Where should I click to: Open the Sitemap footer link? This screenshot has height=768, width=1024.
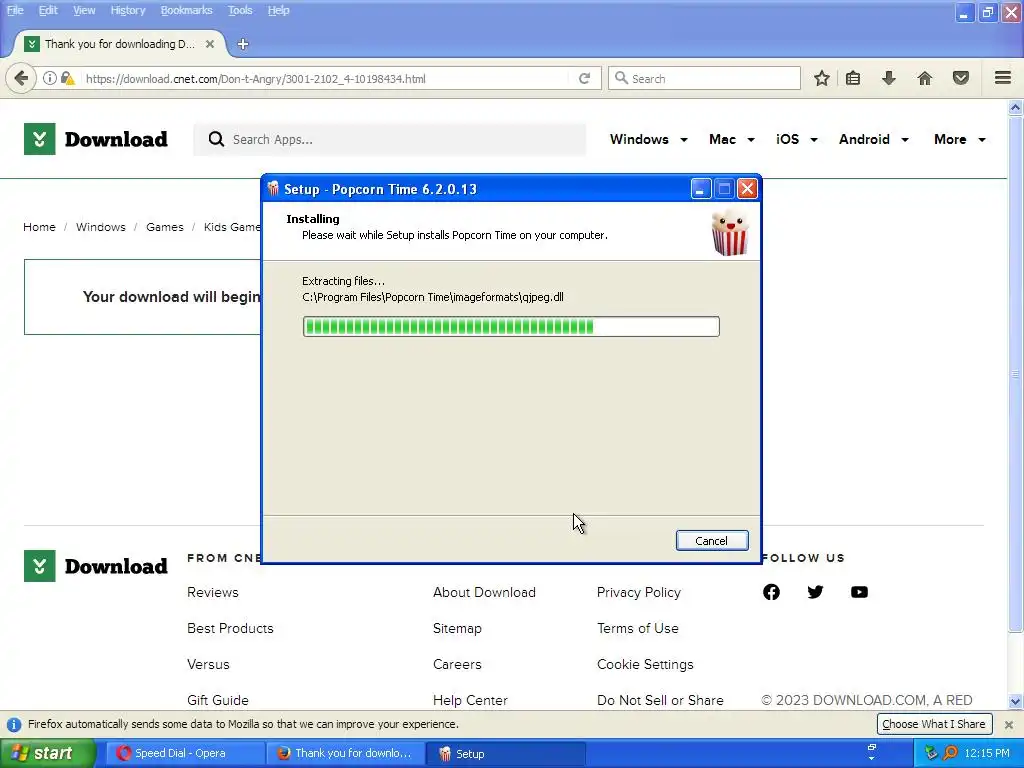click(457, 628)
